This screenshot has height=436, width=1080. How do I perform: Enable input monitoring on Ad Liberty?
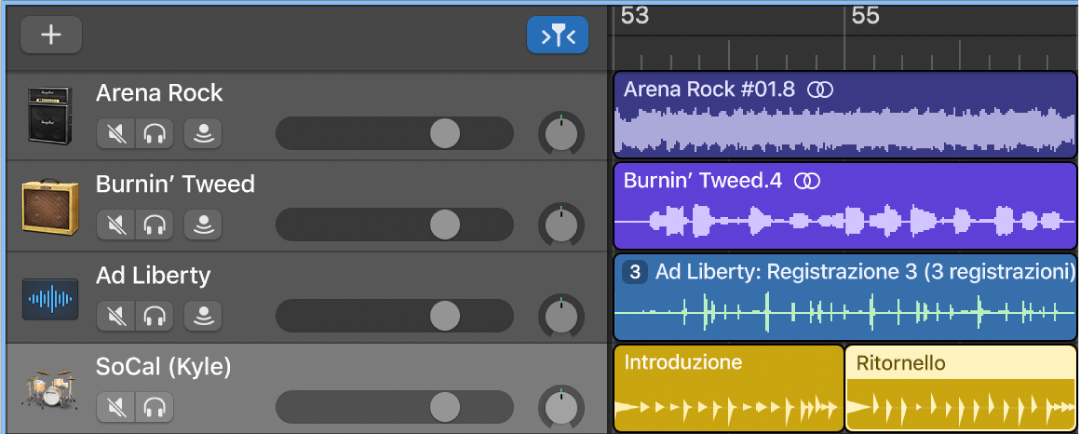[x=204, y=316]
